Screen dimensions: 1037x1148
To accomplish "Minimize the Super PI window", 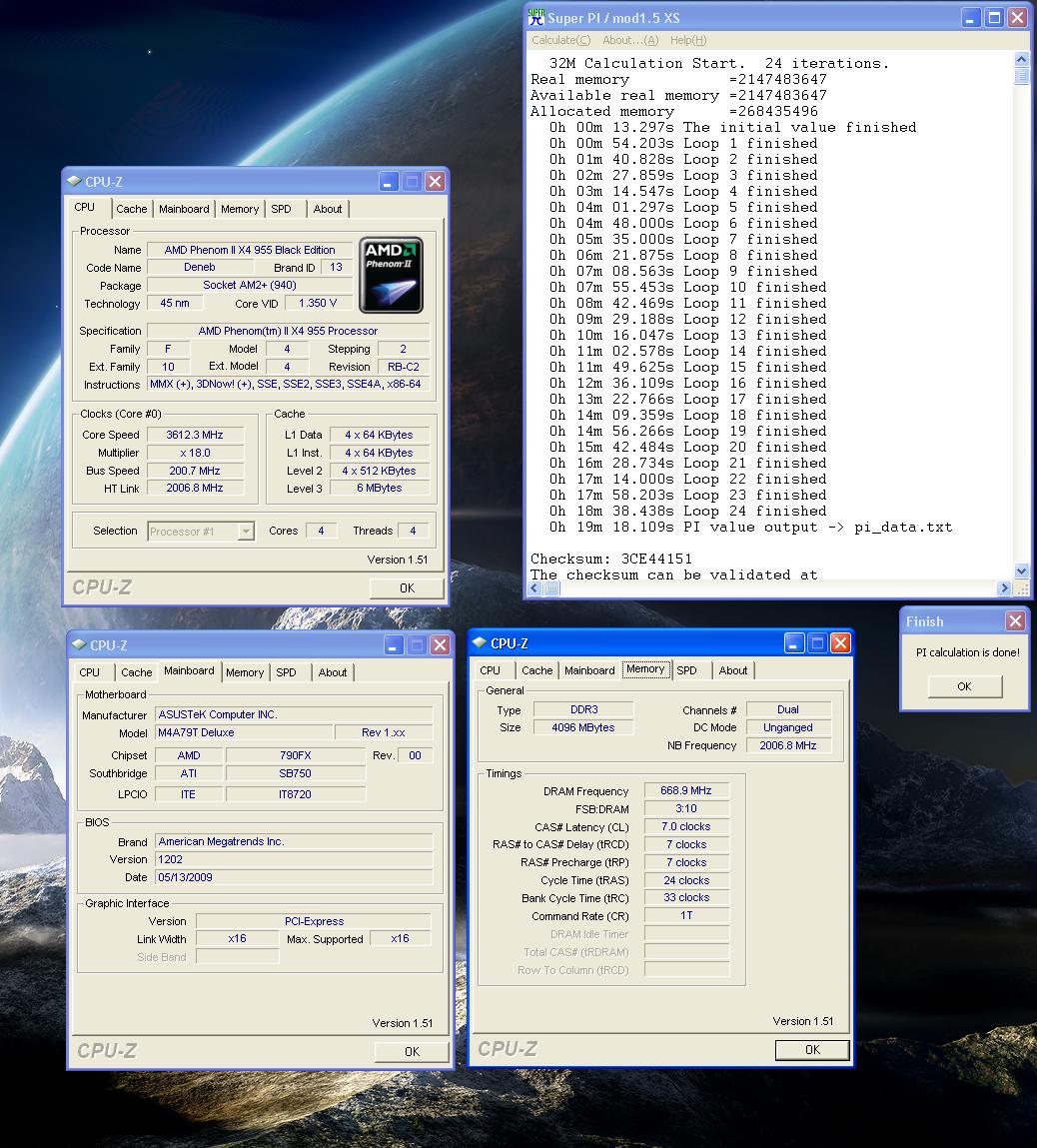I will coord(970,18).
